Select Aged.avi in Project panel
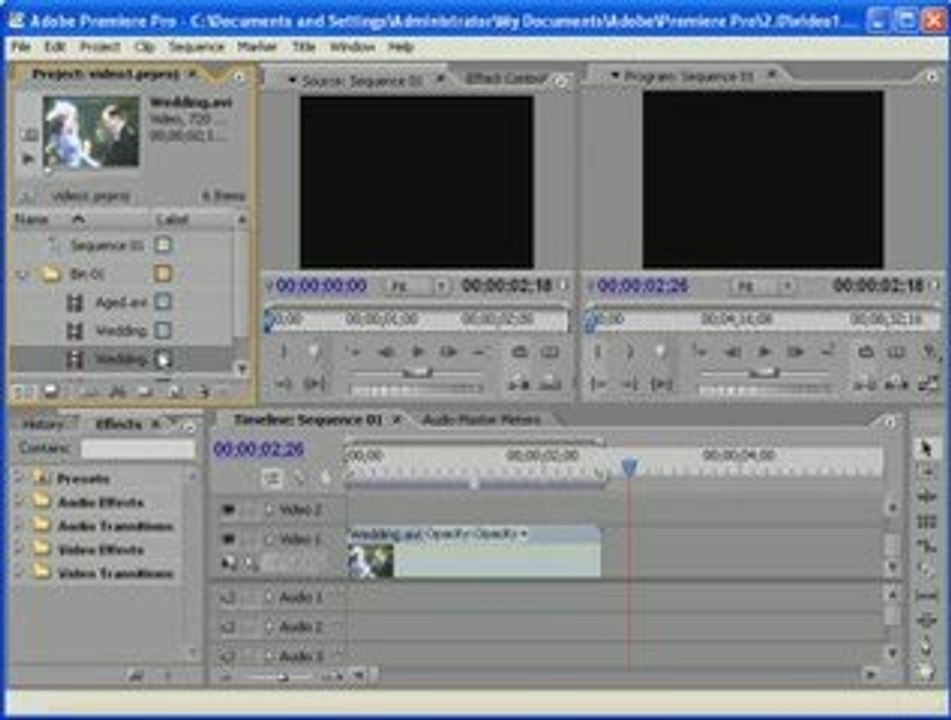 point(121,302)
